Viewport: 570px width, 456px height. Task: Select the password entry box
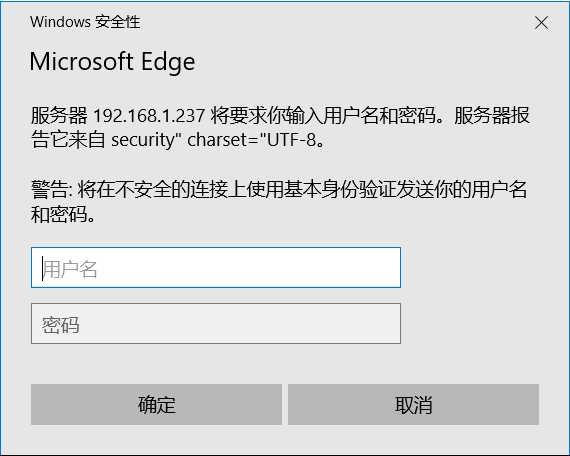coord(216,323)
